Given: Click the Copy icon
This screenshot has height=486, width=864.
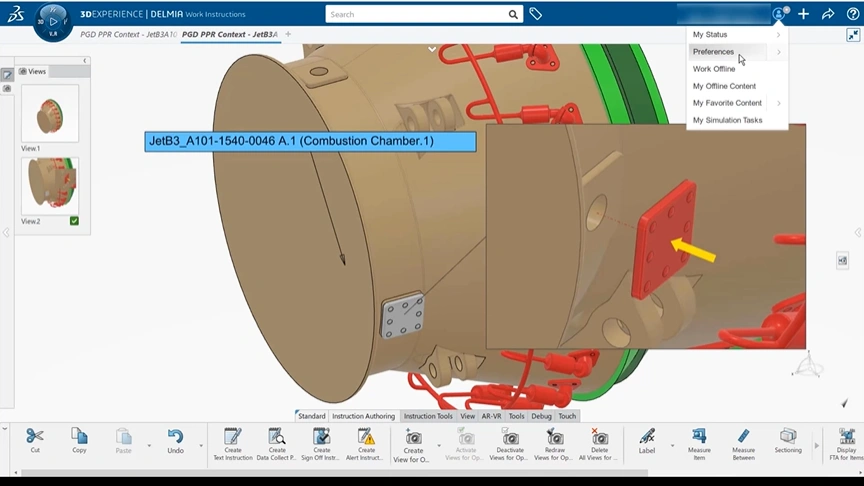Looking at the screenshot, I should pos(79,436).
